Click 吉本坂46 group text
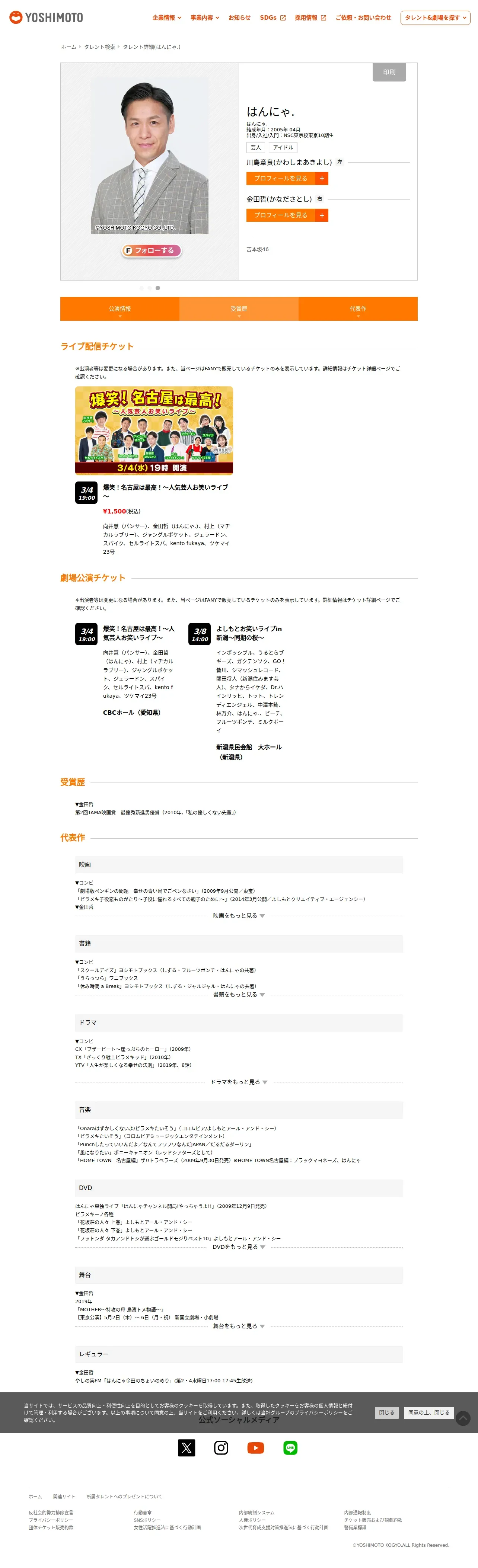 (x=258, y=250)
